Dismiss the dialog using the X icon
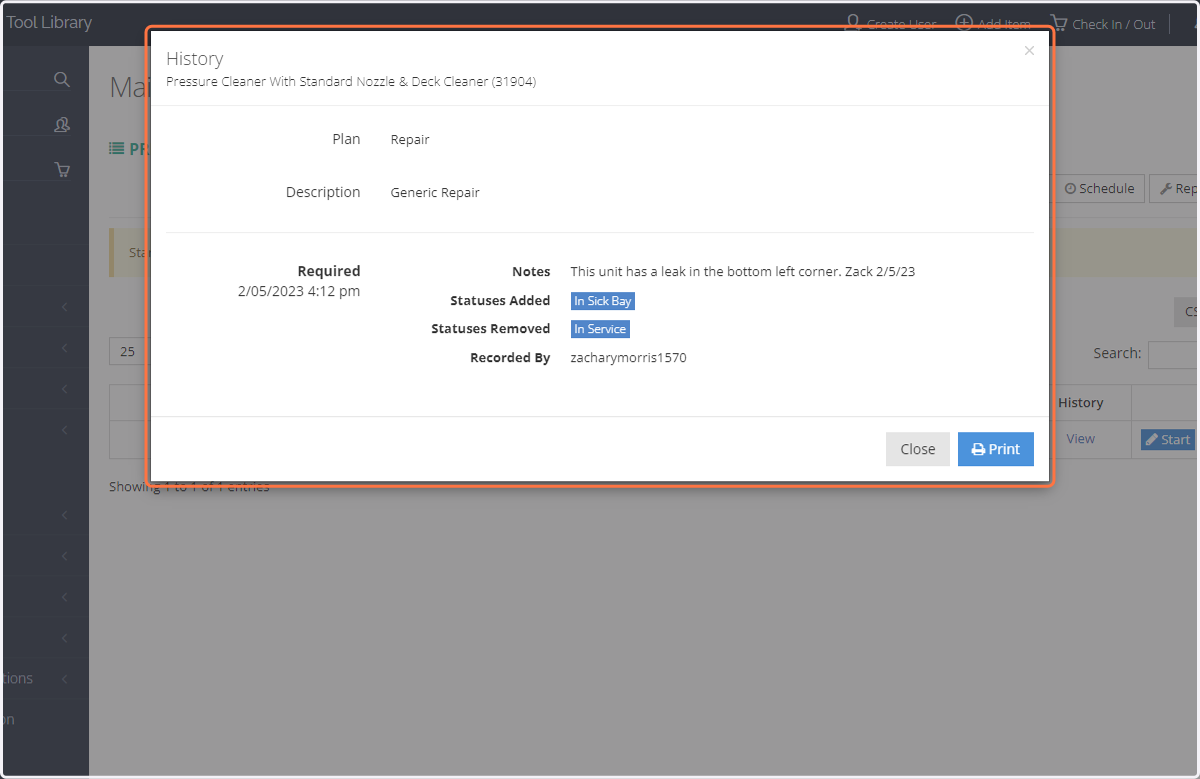The width and height of the screenshot is (1200, 779). 1029,51
